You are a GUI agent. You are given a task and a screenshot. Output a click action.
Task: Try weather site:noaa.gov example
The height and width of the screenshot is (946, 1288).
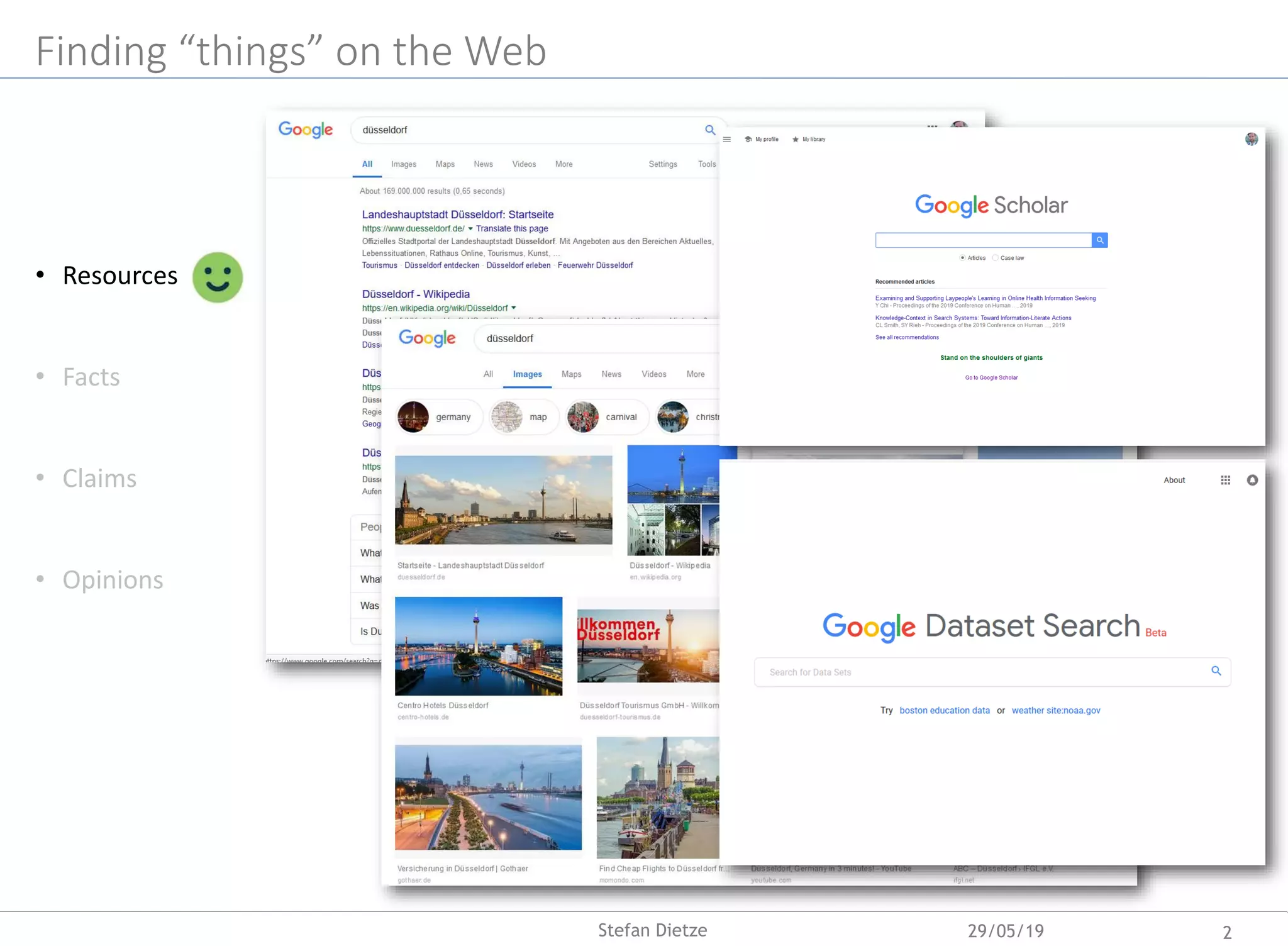point(1056,710)
